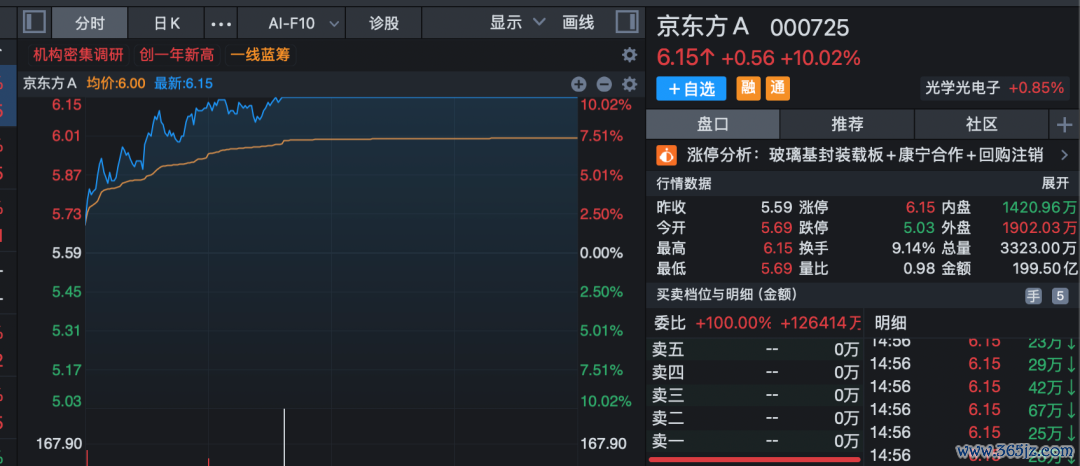
Task: Click the 外盘 1902.03万 value
Action: (1039, 228)
